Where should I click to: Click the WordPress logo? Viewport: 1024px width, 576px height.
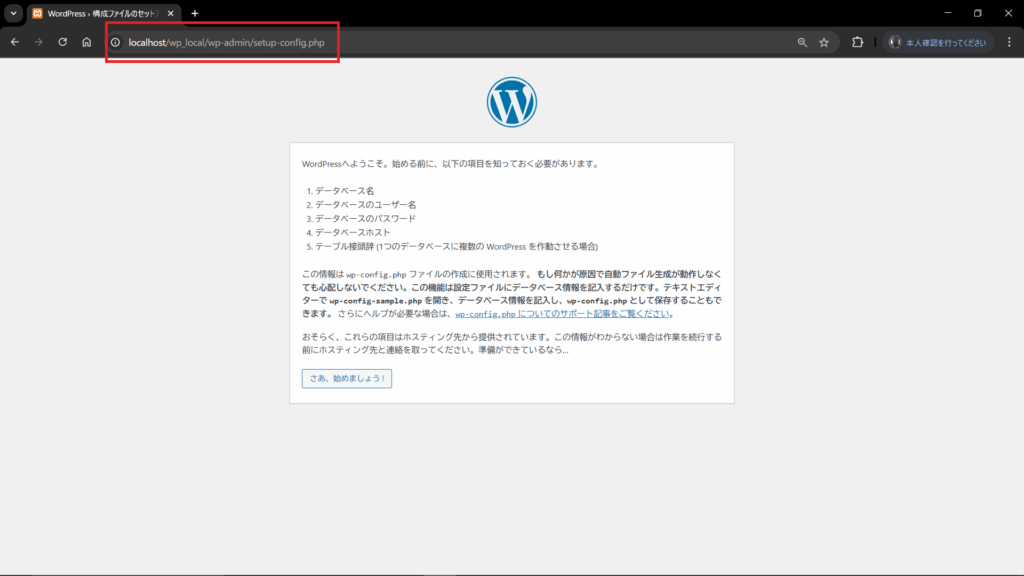coord(512,102)
